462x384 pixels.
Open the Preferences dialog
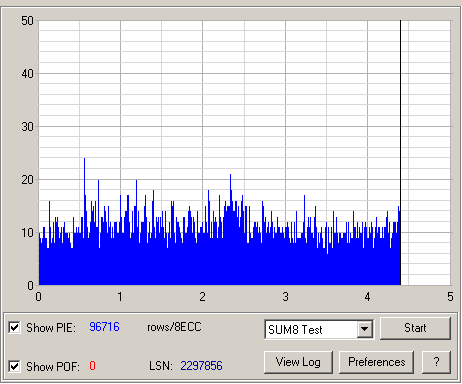click(376, 362)
